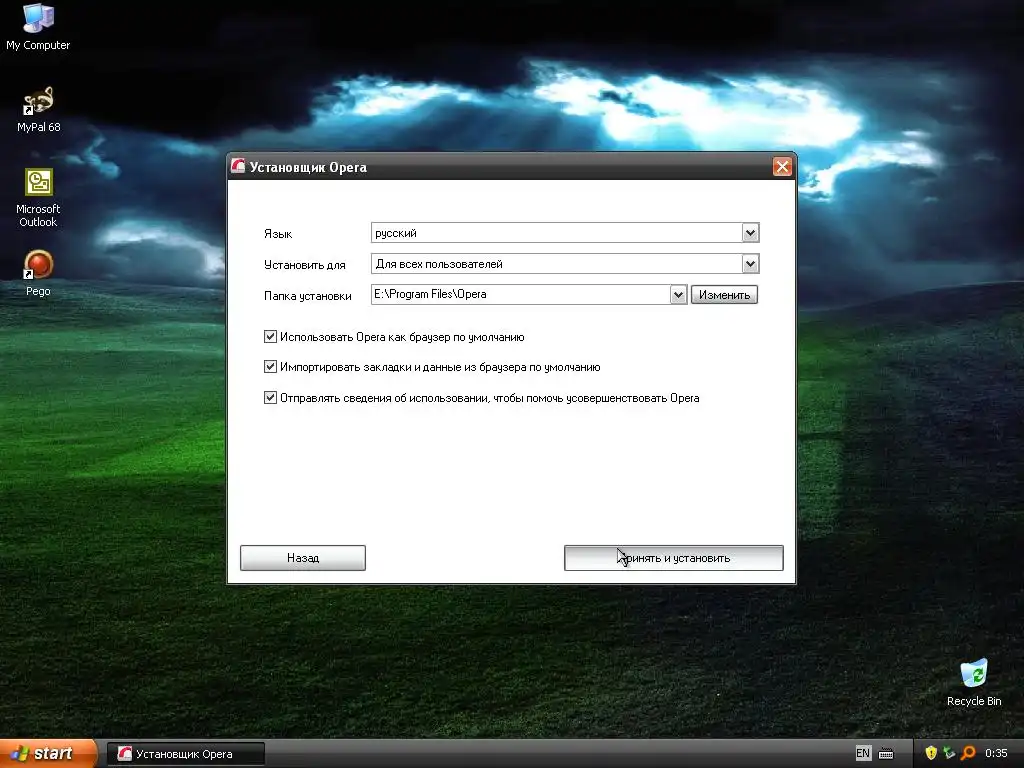Viewport: 1024px width, 768px height.
Task: Expand the install folder path dropdown arrow
Action: pyautogui.click(x=678, y=295)
